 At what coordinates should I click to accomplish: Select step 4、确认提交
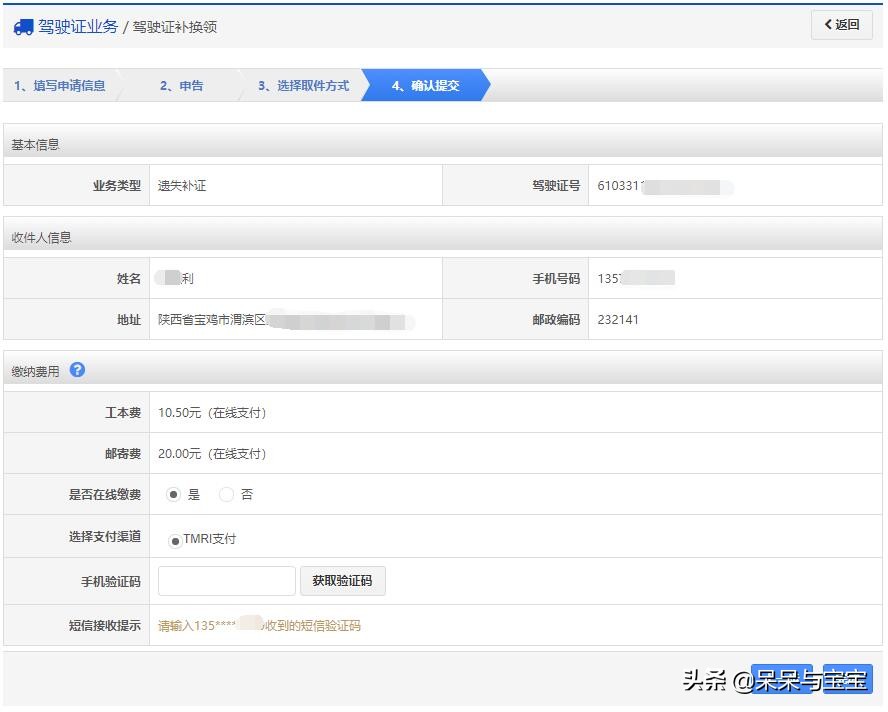tap(425, 86)
